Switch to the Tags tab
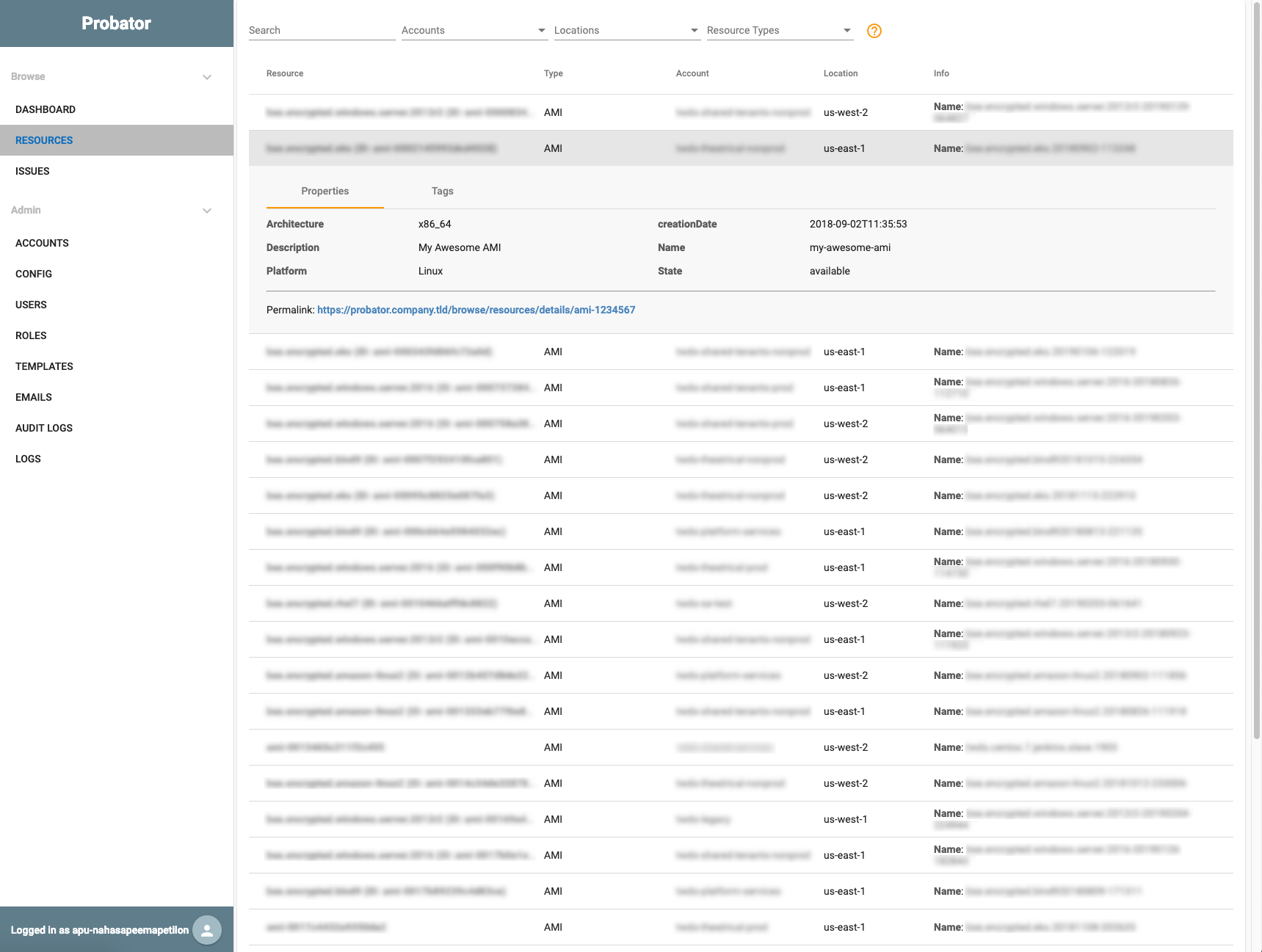Image resolution: width=1262 pixels, height=952 pixels. click(x=442, y=191)
